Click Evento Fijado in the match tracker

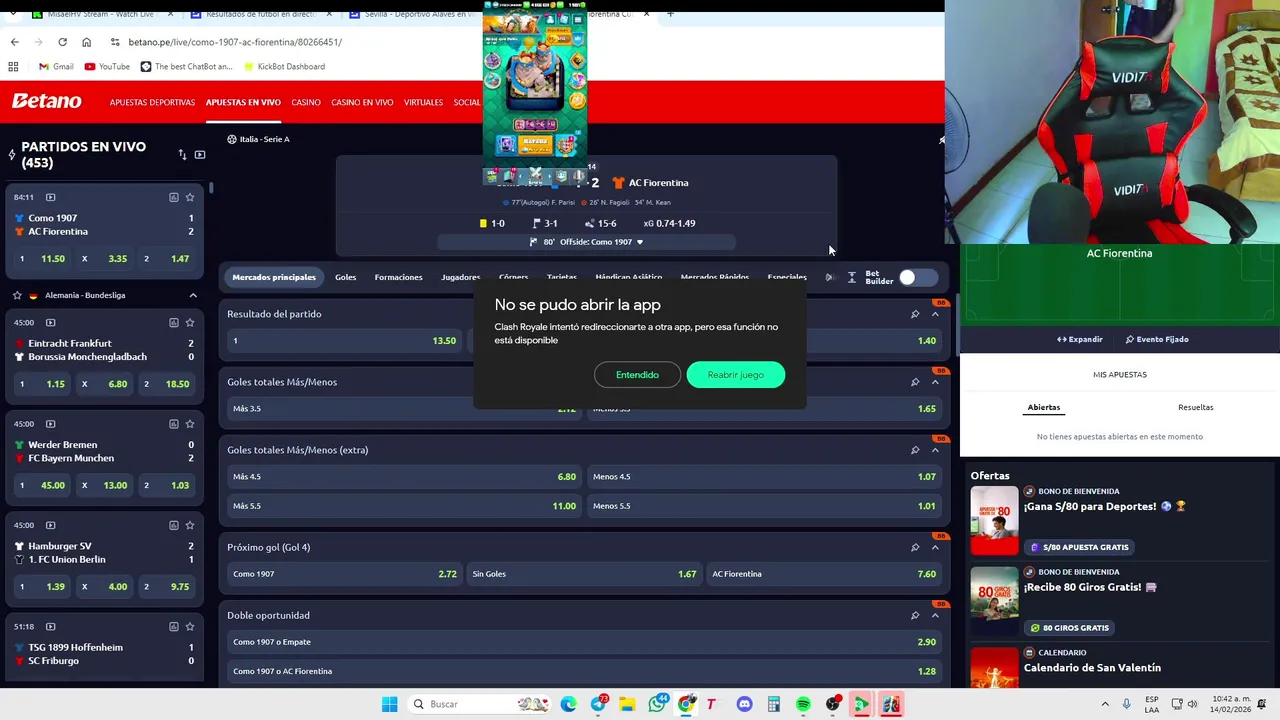[1157, 339]
